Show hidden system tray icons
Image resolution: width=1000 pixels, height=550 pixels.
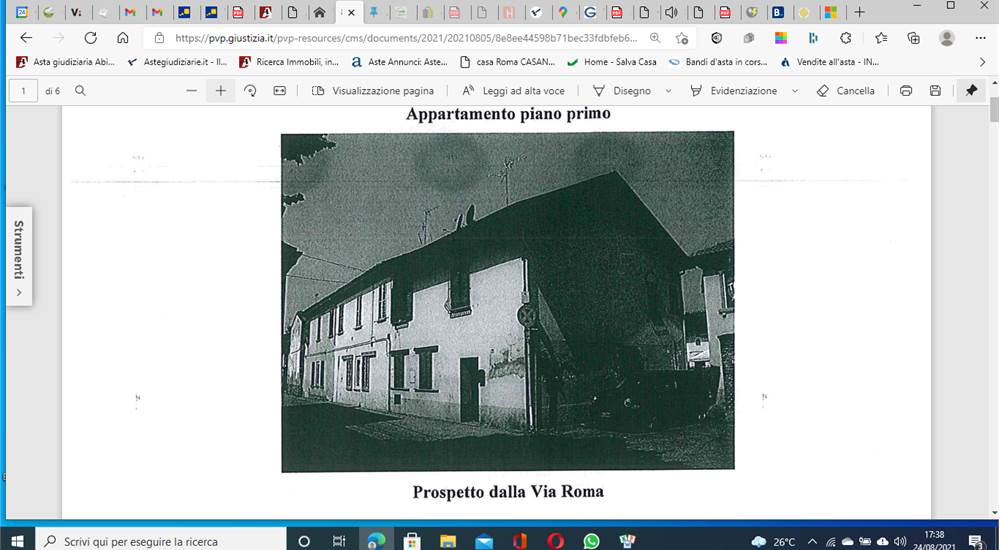[x=812, y=542]
